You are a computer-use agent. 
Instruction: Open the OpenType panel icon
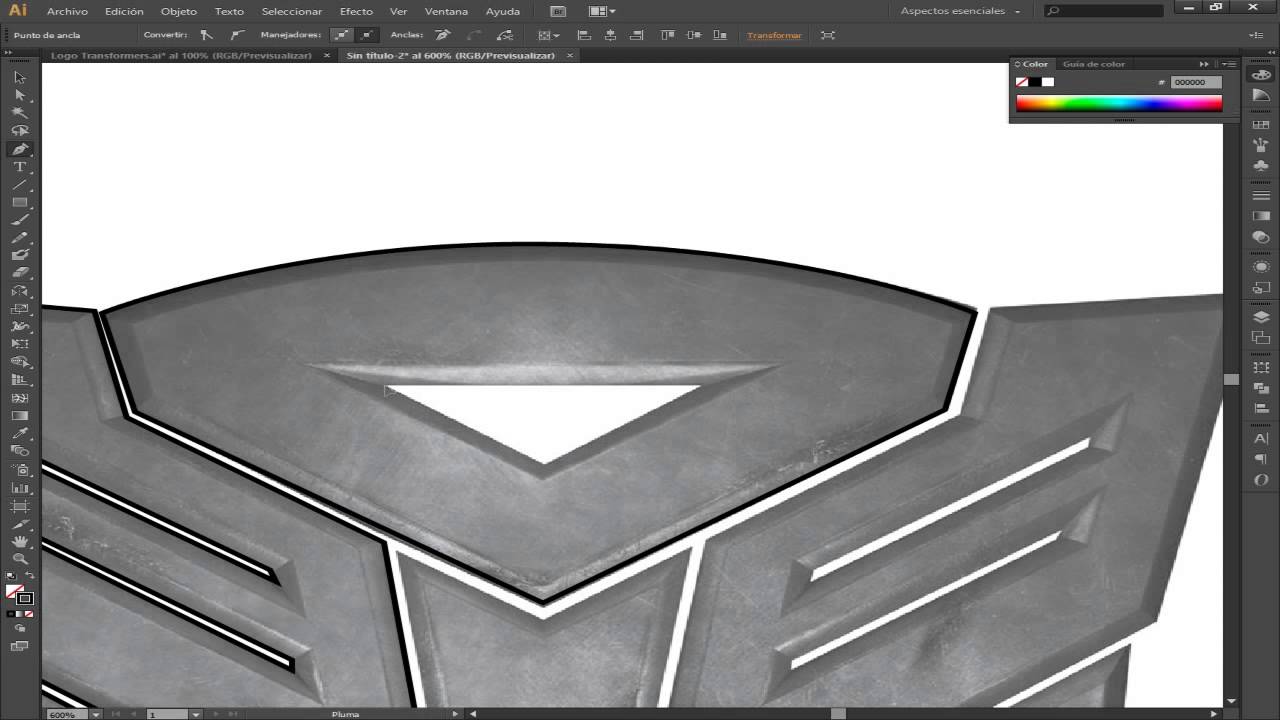1261,480
